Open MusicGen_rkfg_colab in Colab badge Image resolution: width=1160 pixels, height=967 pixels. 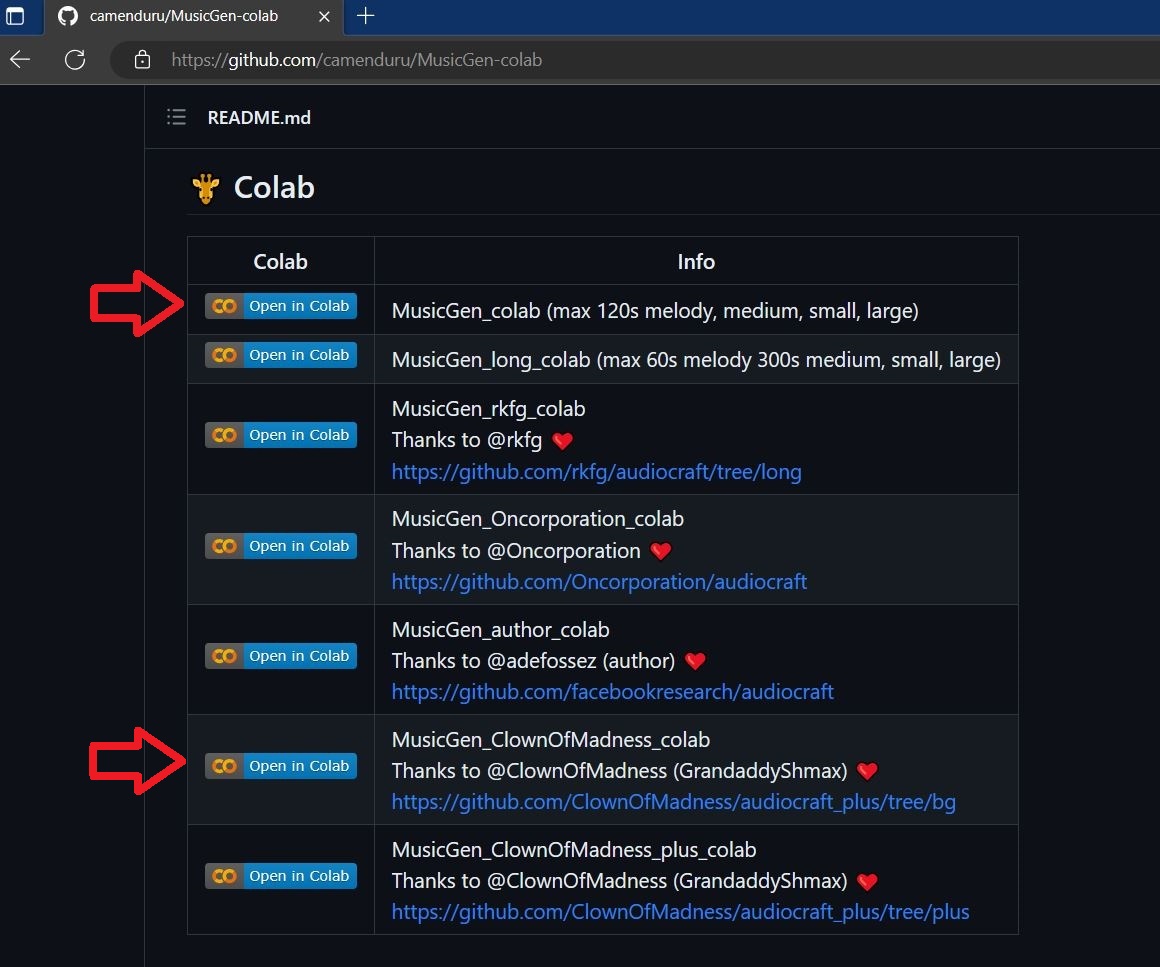tap(281, 435)
